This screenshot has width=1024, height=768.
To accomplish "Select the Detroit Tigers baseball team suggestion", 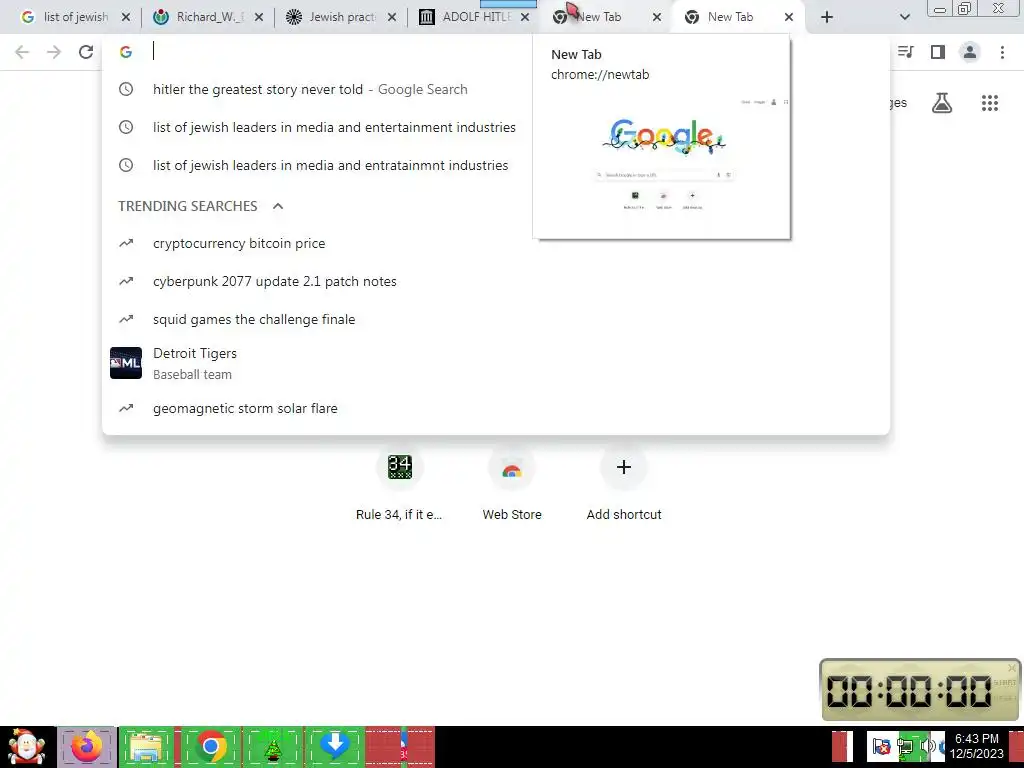I will tap(496, 363).
